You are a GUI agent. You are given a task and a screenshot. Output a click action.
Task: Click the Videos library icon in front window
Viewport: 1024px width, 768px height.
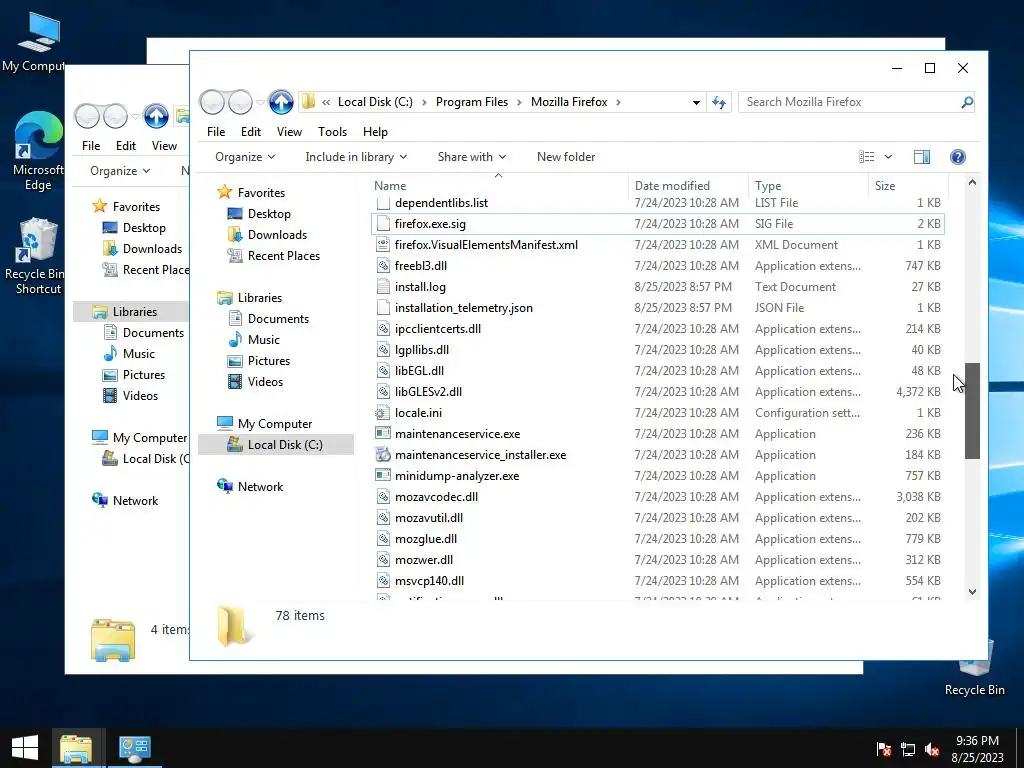(x=235, y=381)
